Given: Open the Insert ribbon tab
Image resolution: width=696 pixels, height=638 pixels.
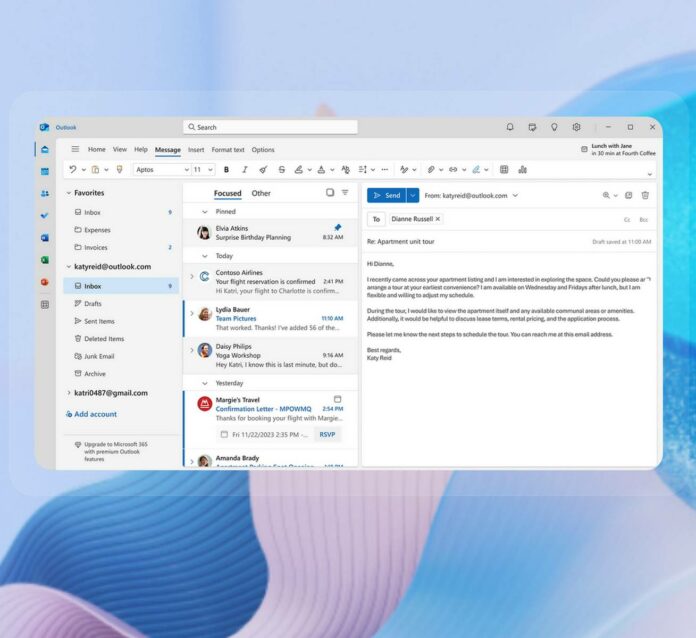Looking at the screenshot, I should coord(196,150).
